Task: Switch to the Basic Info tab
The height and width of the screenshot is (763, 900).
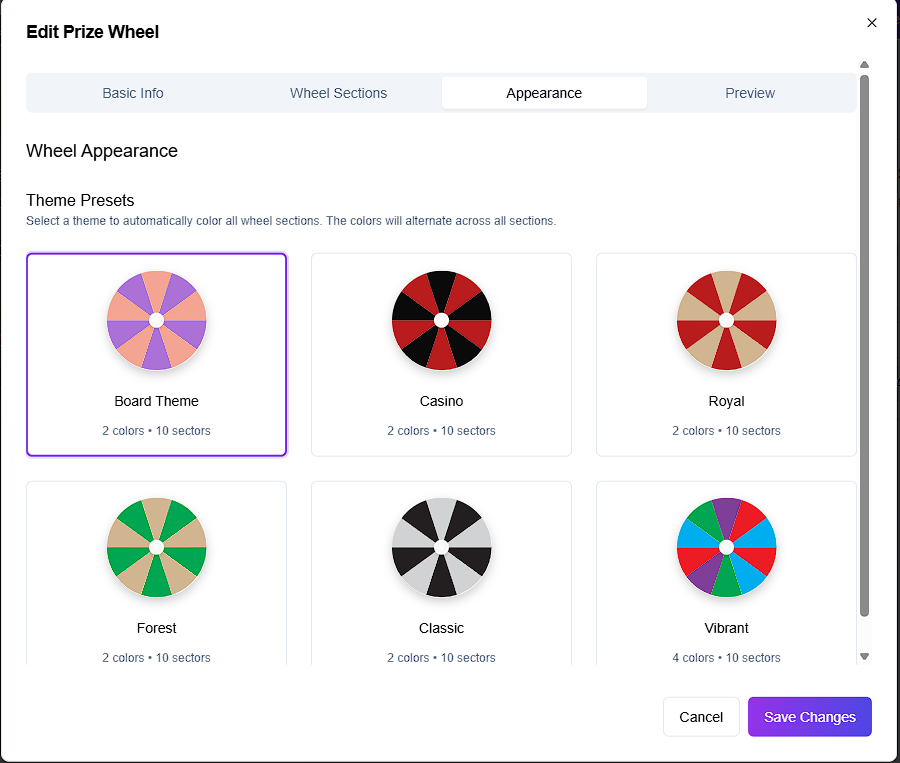Action: coord(133,93)
